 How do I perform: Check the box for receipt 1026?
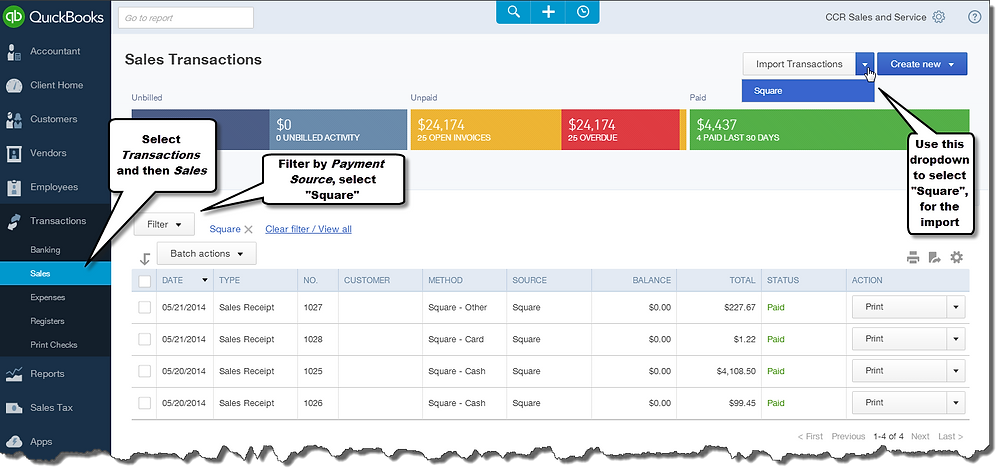pos(145,403)
